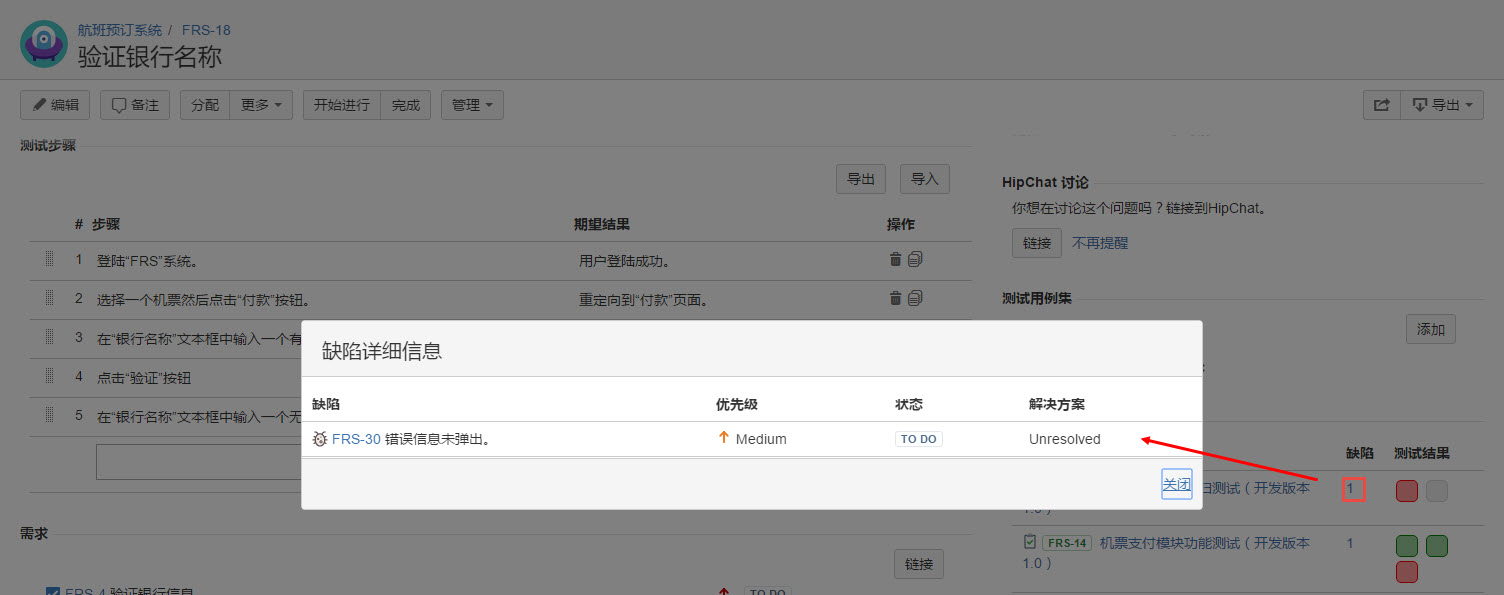Click the 导出 button in test steps section

861,179
